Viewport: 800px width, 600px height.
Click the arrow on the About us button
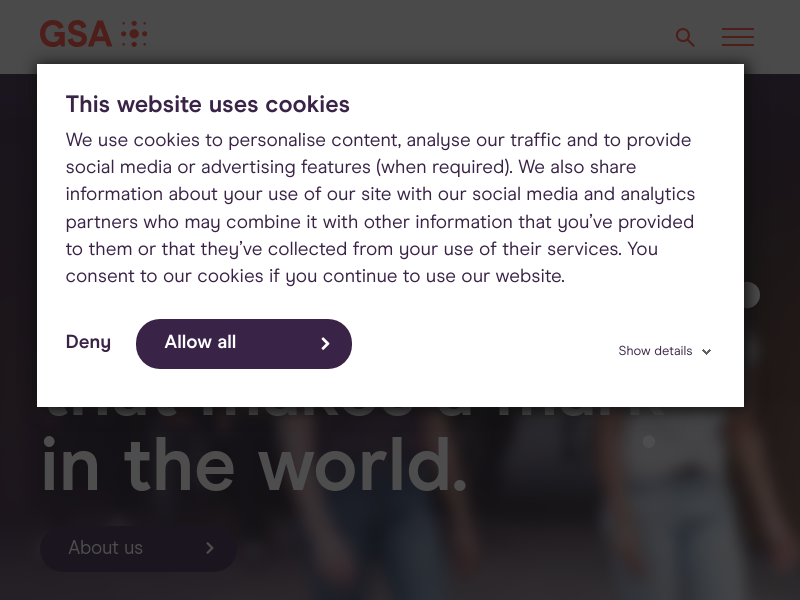[209, 548]
